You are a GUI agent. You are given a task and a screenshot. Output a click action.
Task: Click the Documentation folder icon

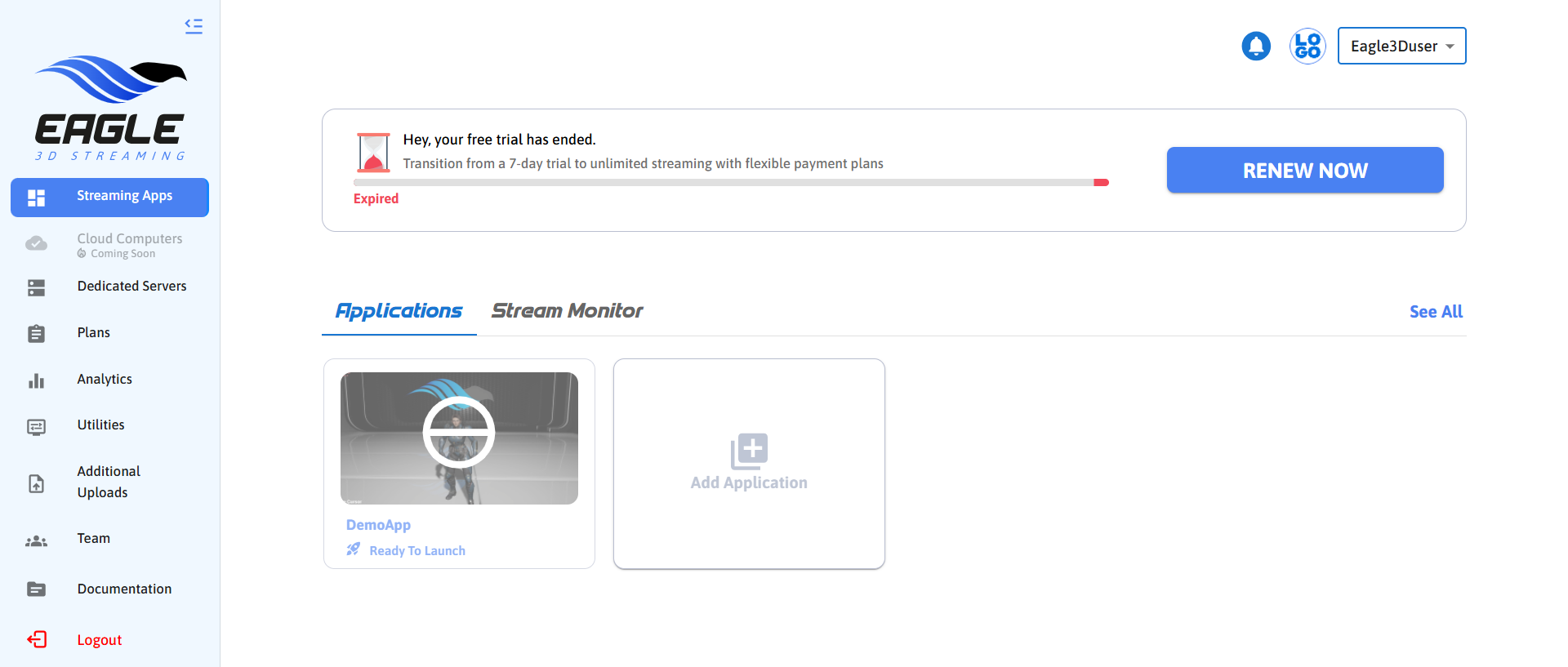tap(37, 589)
